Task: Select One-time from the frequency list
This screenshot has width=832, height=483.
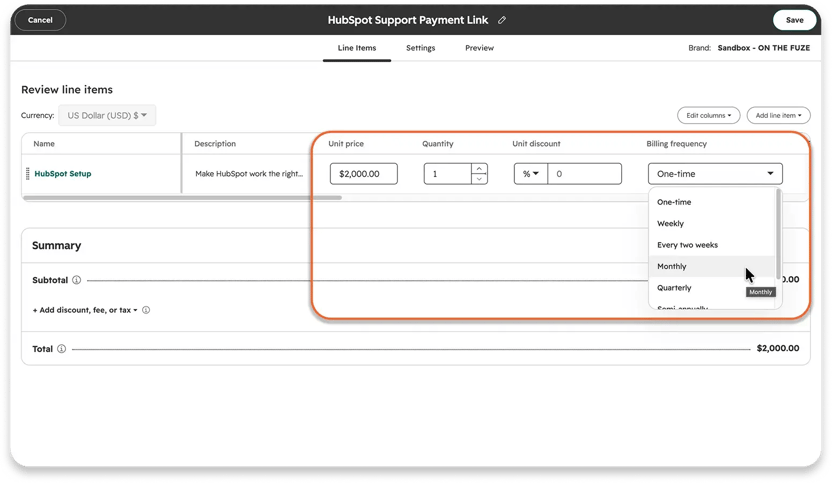Action: coord(712,202)
